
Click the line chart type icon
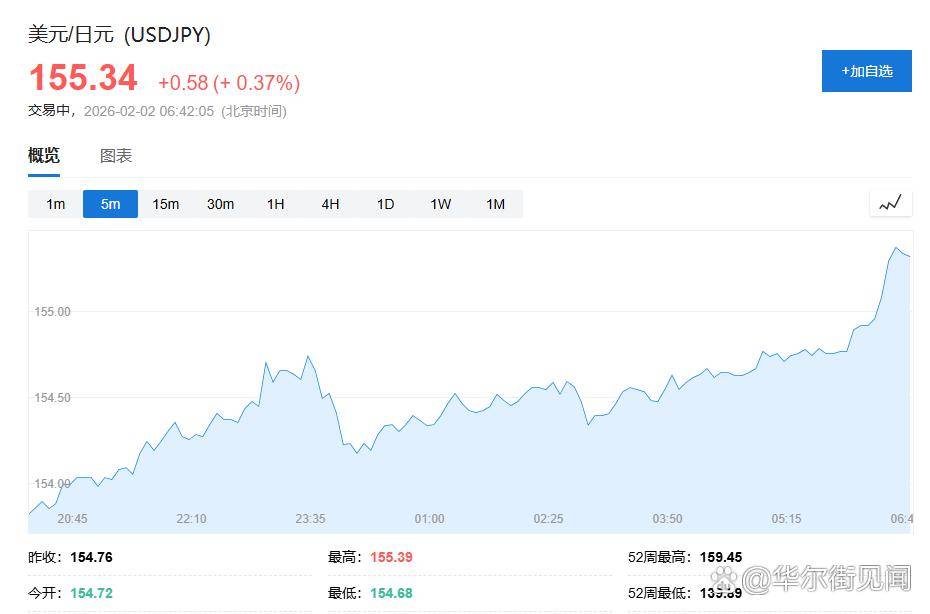(890, 203)
